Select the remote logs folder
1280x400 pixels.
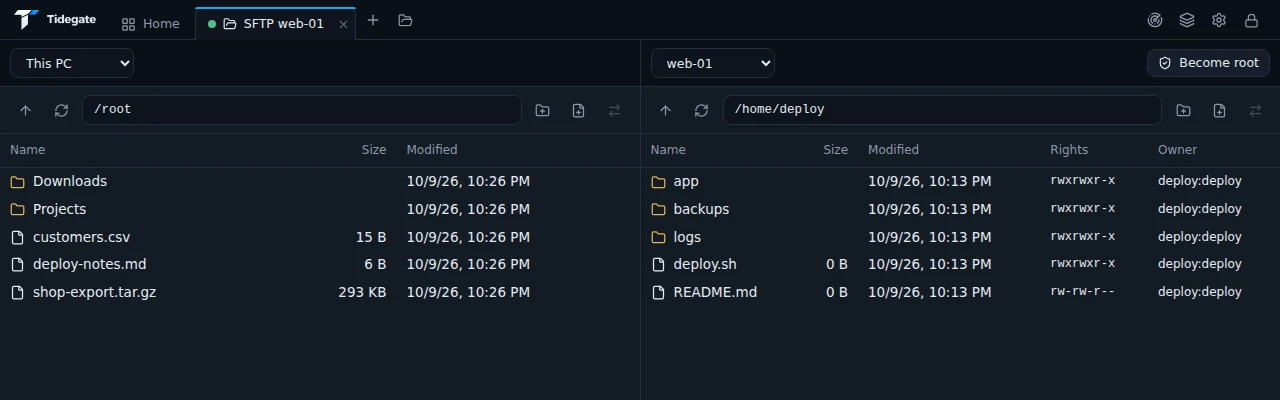click(960, 237)
